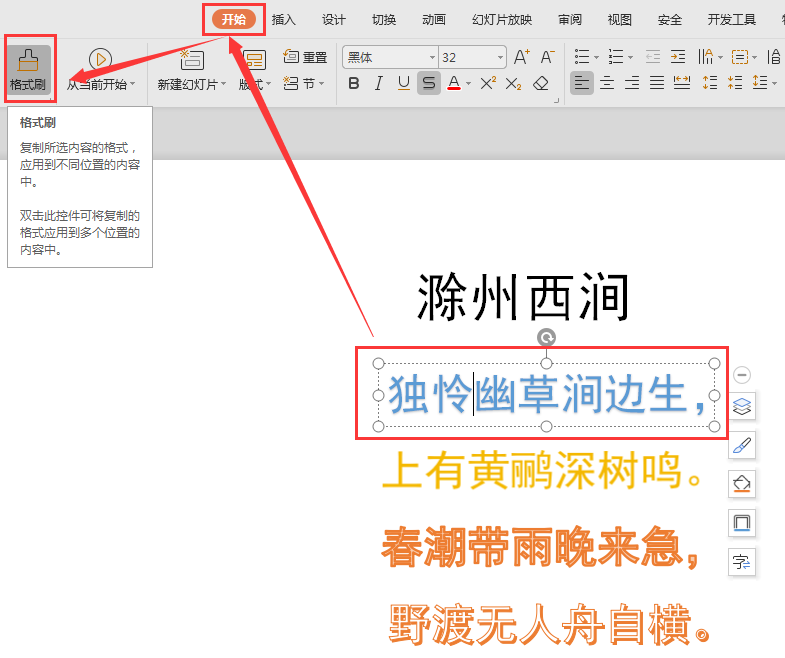
Task: Clear formatting with eraser icon
Action: (541, 83)
